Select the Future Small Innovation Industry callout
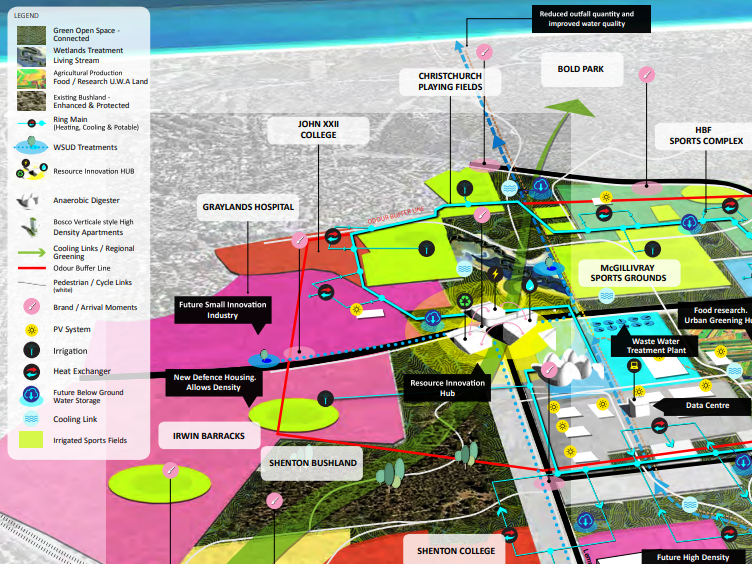752x564 pixels. pyautogui.click(x=223, y=310)
